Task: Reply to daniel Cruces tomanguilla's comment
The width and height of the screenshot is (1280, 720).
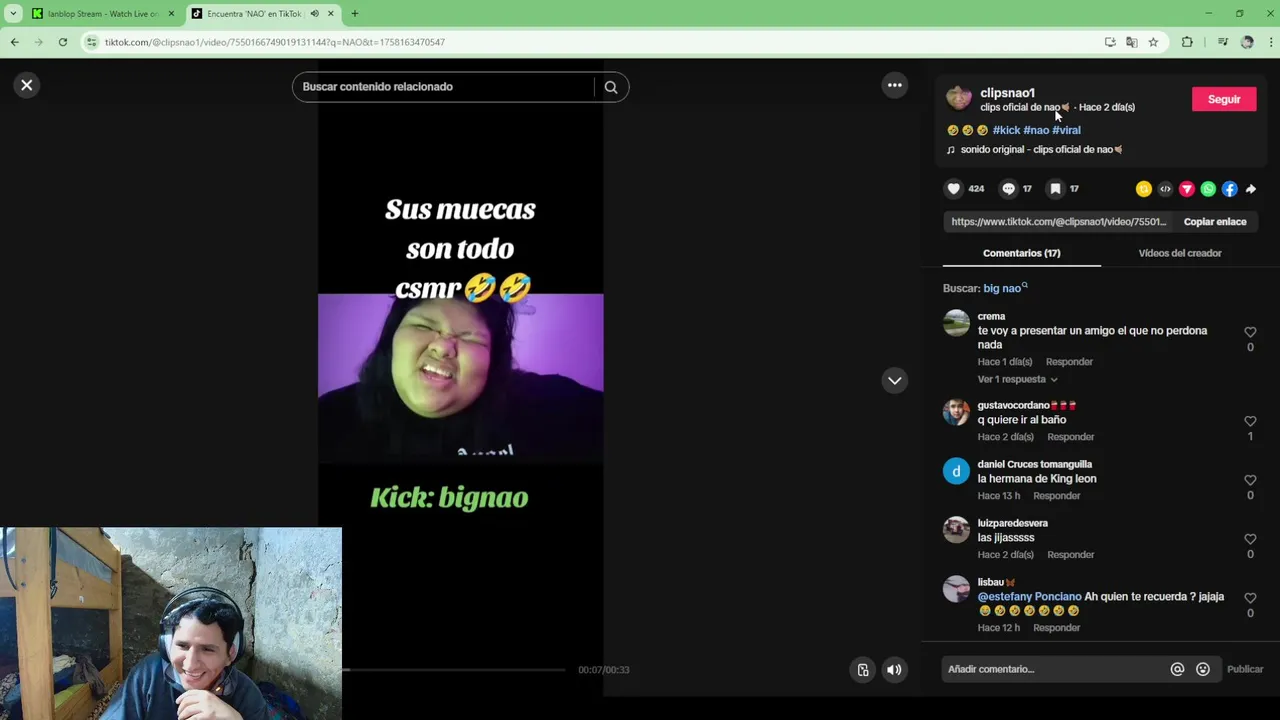Action: point(1056,496)
